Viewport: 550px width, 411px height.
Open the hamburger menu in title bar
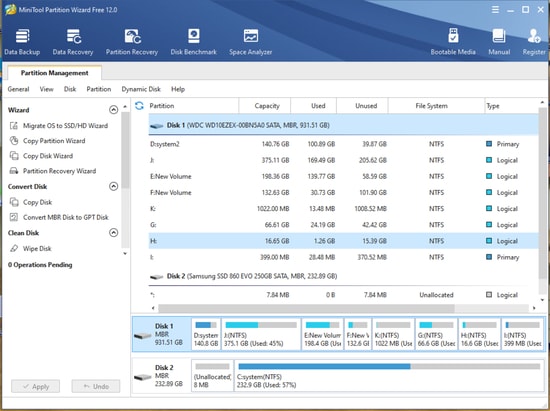(495, 10)
